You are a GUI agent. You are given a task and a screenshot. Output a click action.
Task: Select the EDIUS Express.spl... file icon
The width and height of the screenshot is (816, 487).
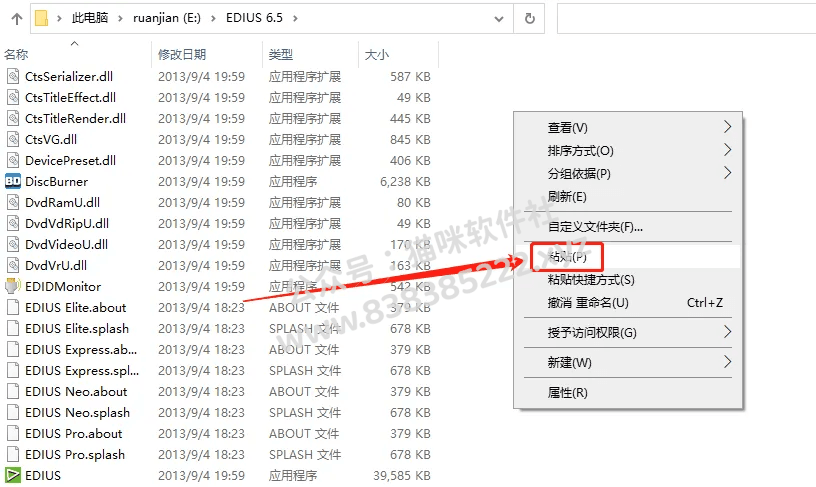tap(13, 370)
